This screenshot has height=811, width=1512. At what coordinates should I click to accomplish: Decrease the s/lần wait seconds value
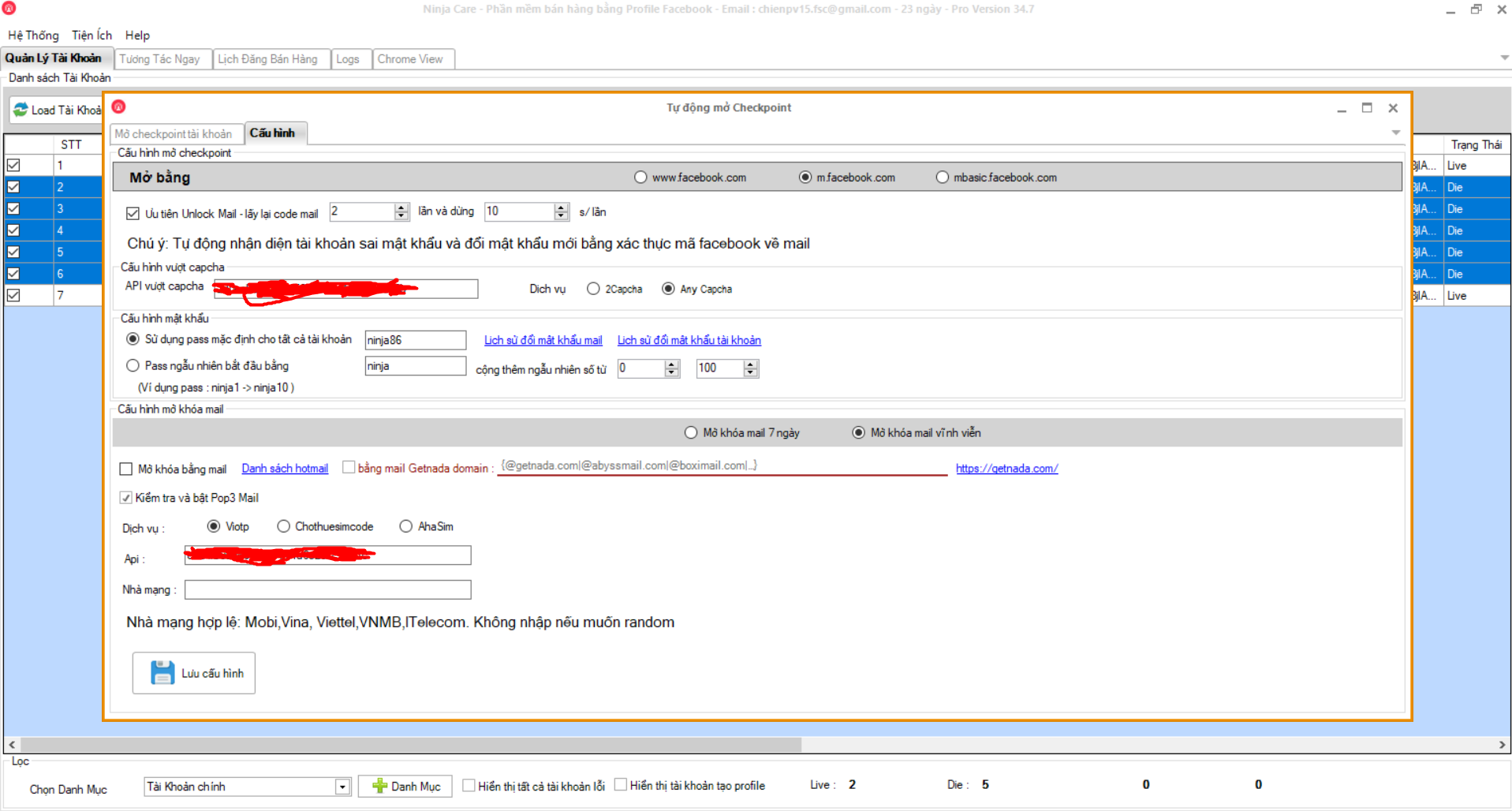click(x=562, y=216)
